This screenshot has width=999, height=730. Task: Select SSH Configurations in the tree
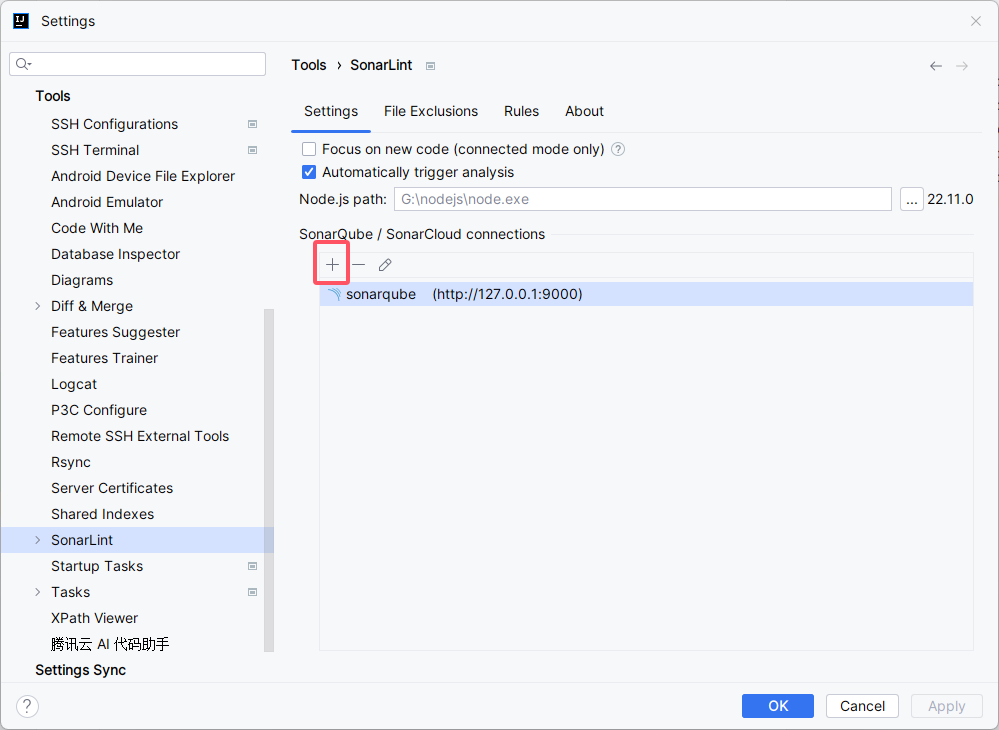(115, 124)
